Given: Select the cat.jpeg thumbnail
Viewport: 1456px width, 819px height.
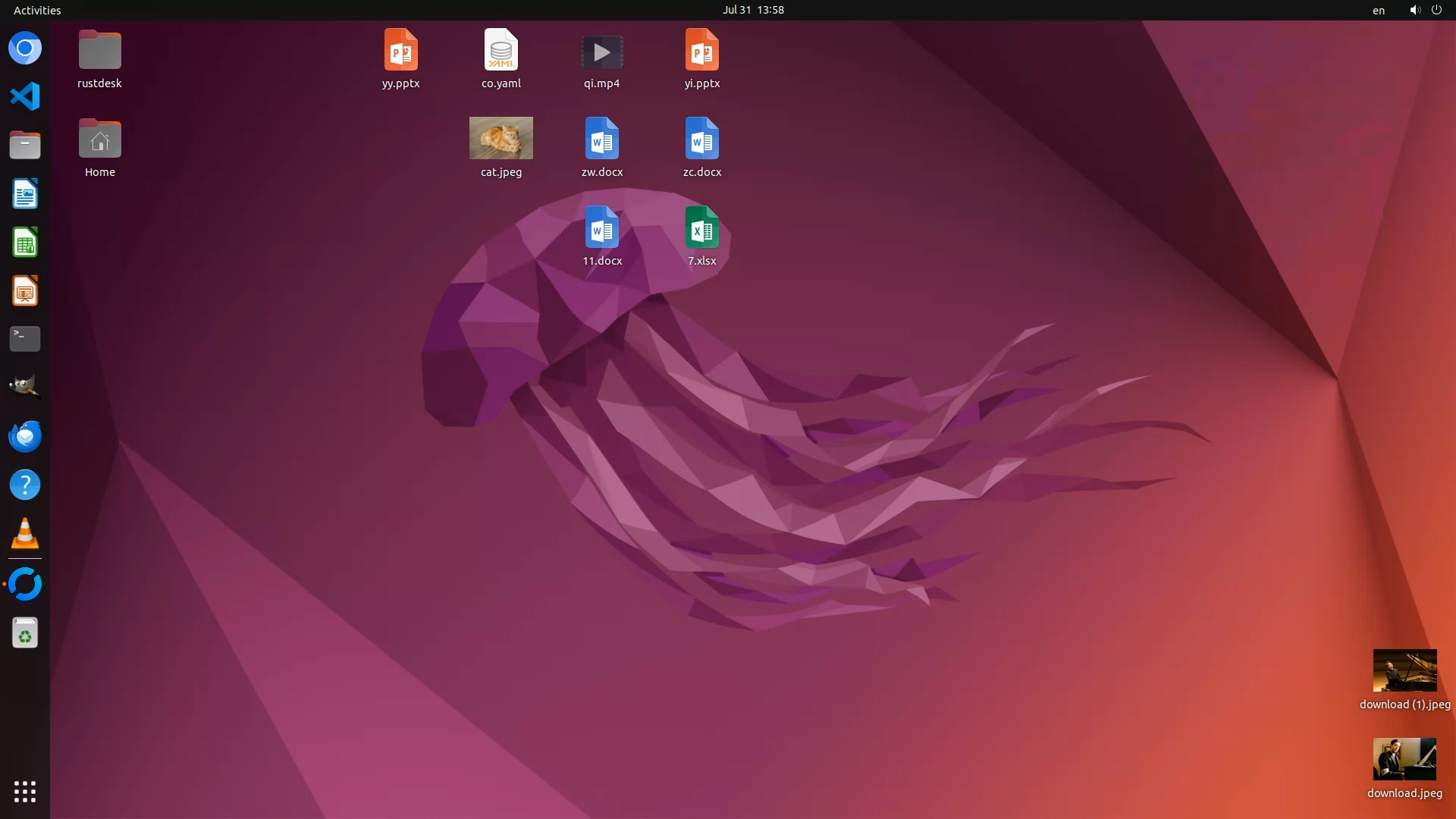Looking at the screenshot, I should point(500,139).
